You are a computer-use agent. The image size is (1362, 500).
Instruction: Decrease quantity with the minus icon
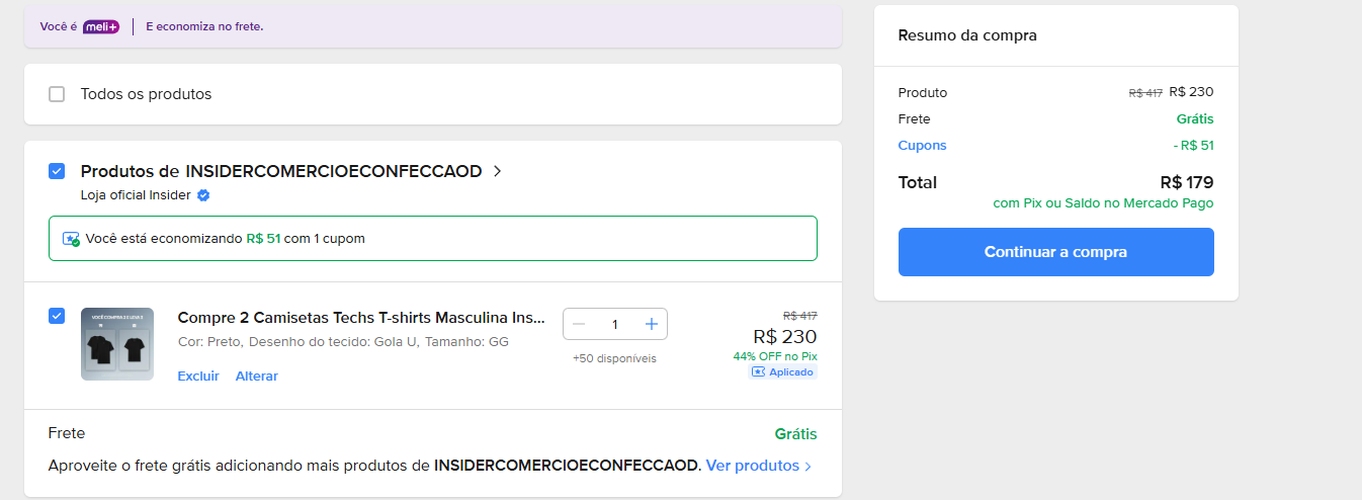coord(579,324)
